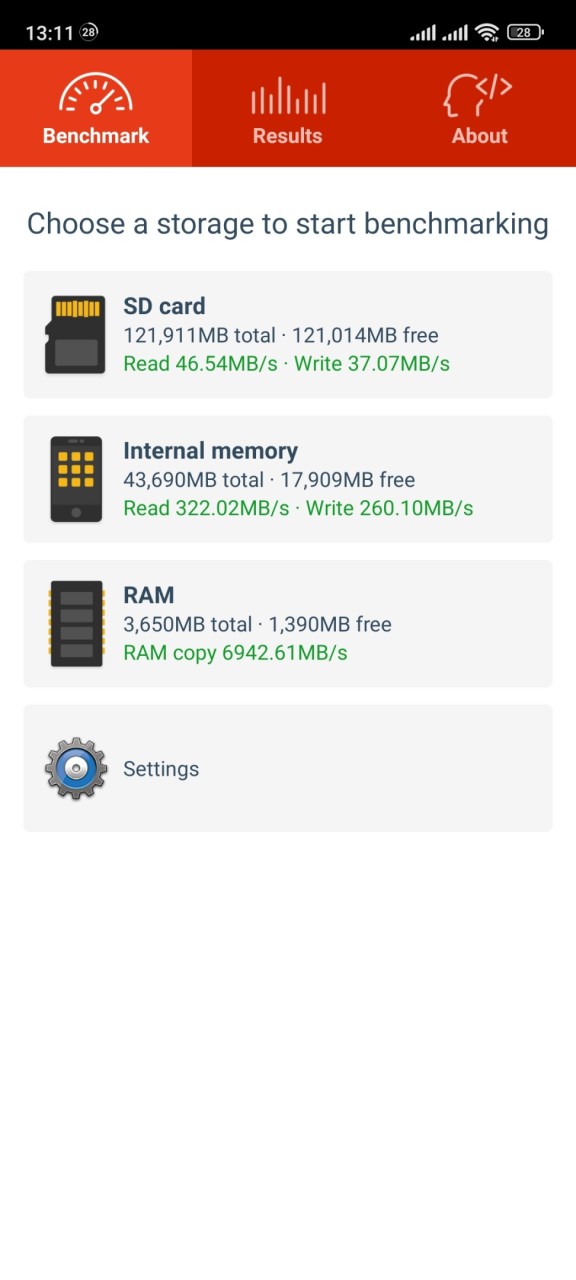Tap the clock showing 13:11
The image size is (576, 1280).
point(49,33)
